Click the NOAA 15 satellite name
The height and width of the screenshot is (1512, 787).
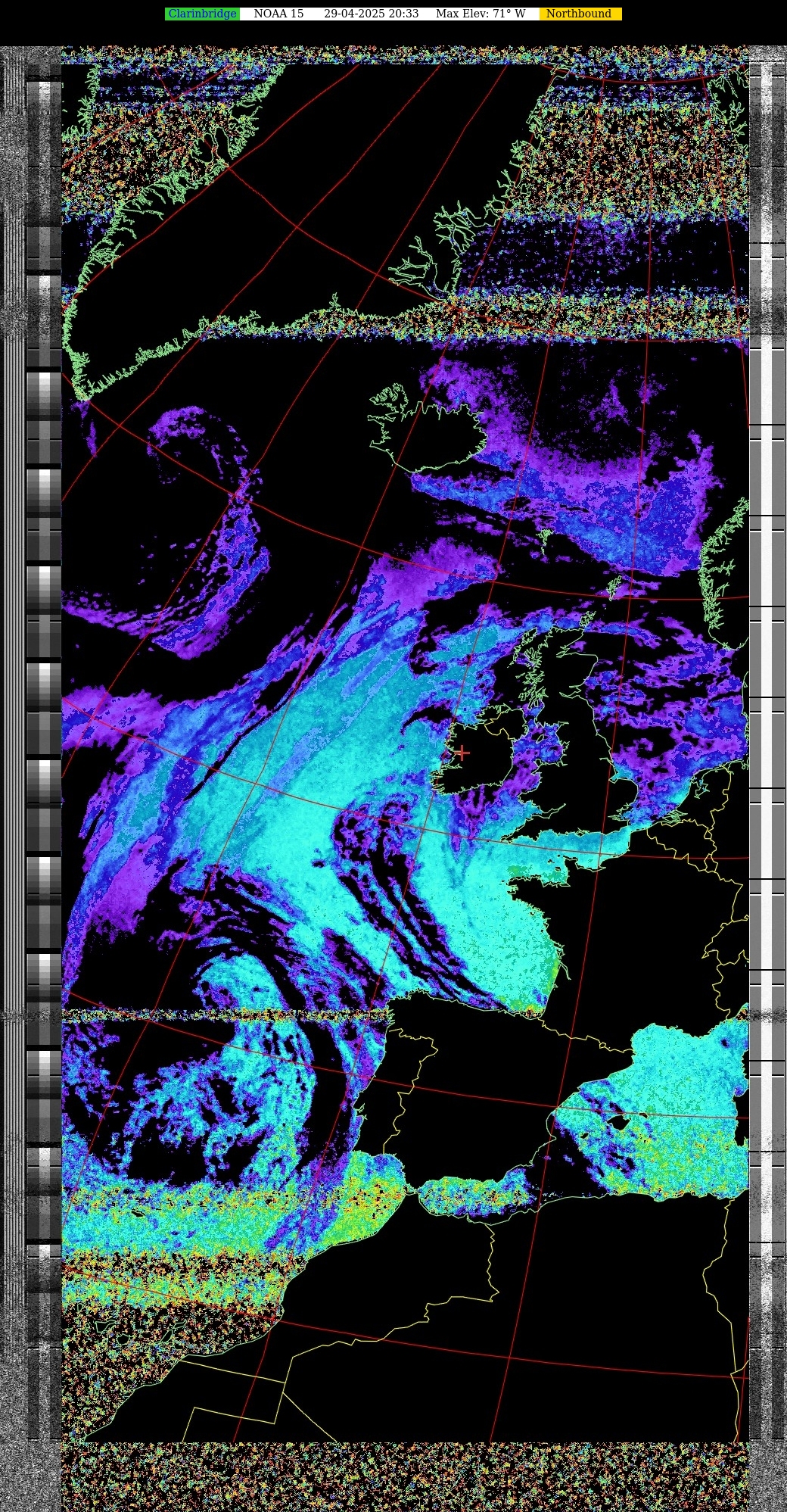[x=278, y=14]
